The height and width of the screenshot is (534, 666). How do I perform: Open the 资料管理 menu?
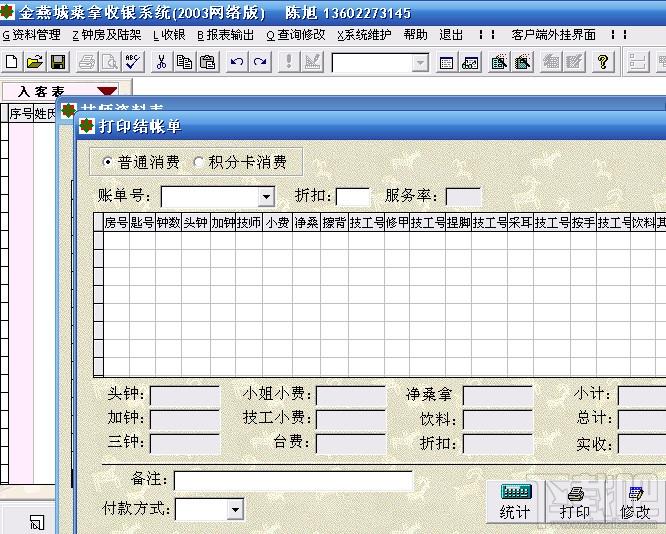coord(32,35)
